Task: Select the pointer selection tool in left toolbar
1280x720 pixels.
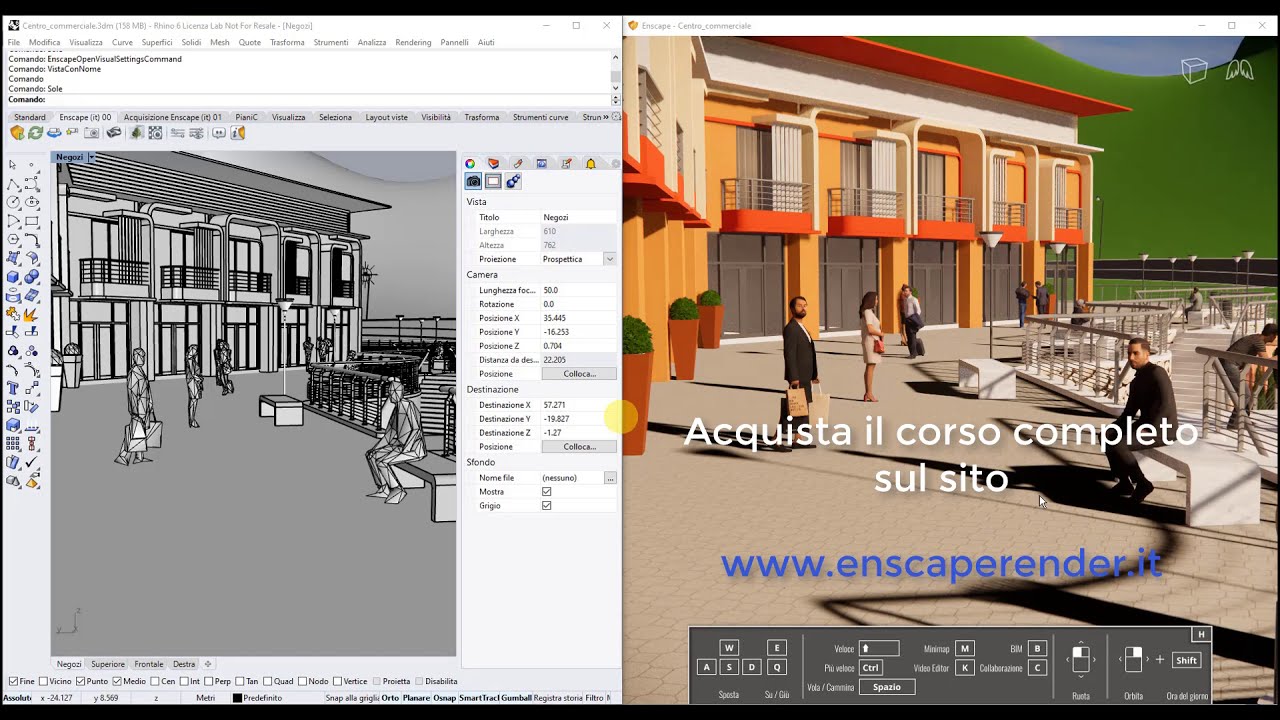Action: tap(13, 165)
